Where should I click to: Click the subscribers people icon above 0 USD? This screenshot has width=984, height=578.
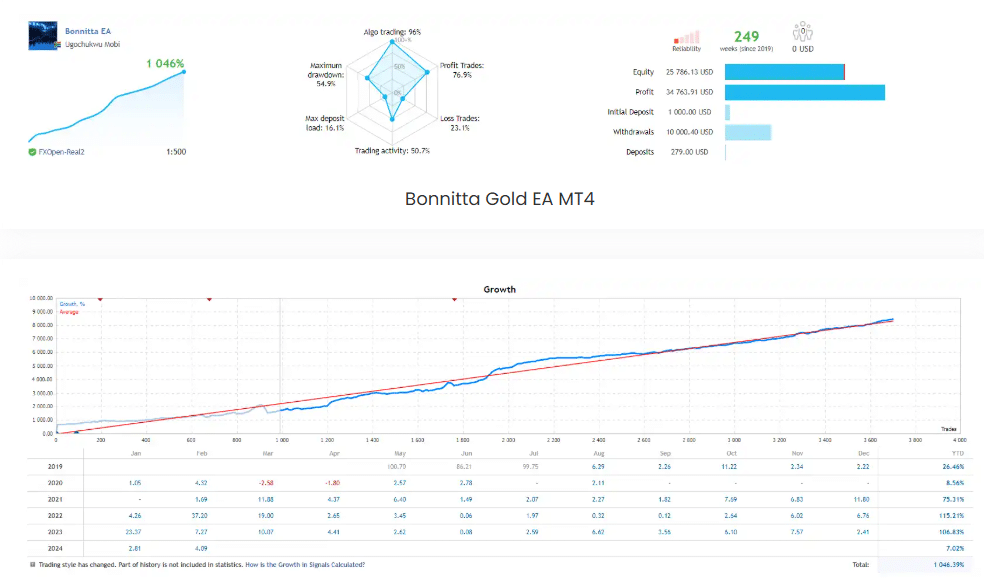coord(802,33)
